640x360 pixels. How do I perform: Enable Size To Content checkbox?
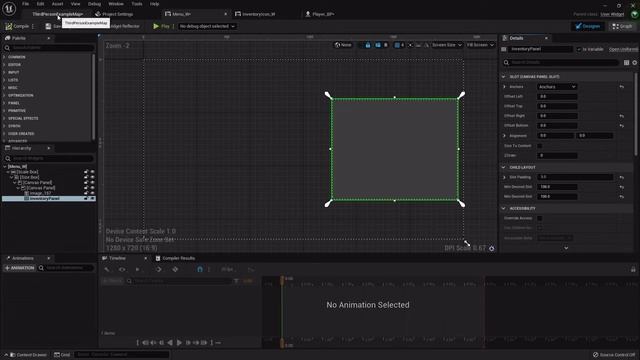click(540, 146)
